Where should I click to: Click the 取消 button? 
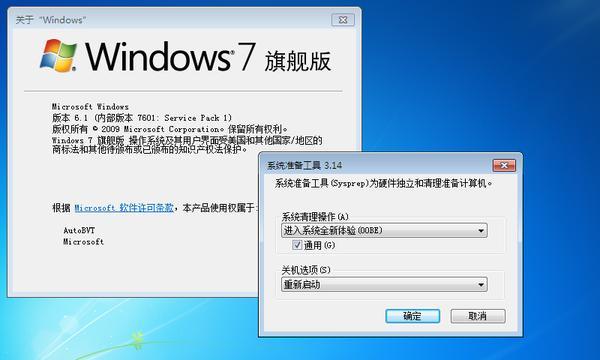tap(478, 316)
